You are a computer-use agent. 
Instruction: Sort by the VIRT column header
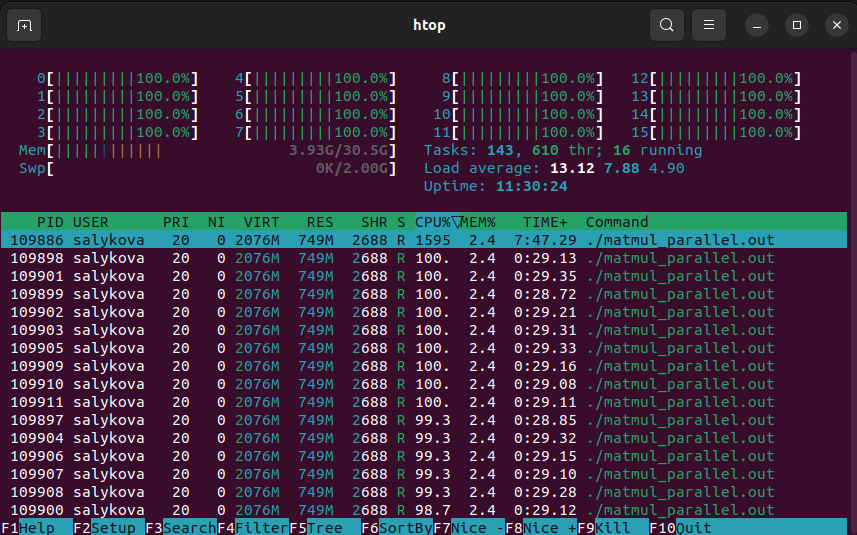tap(261, 222)
